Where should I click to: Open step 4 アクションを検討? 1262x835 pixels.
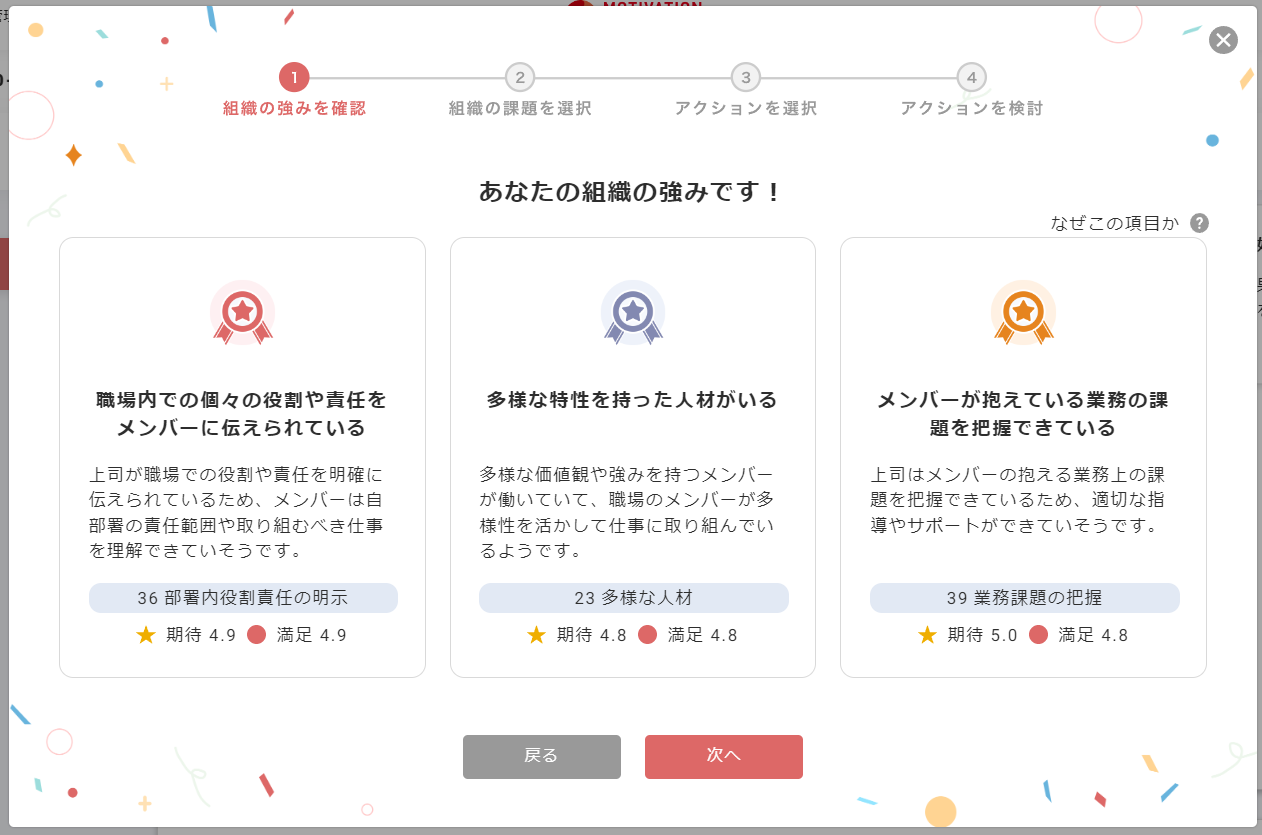(x=971, y=78)
